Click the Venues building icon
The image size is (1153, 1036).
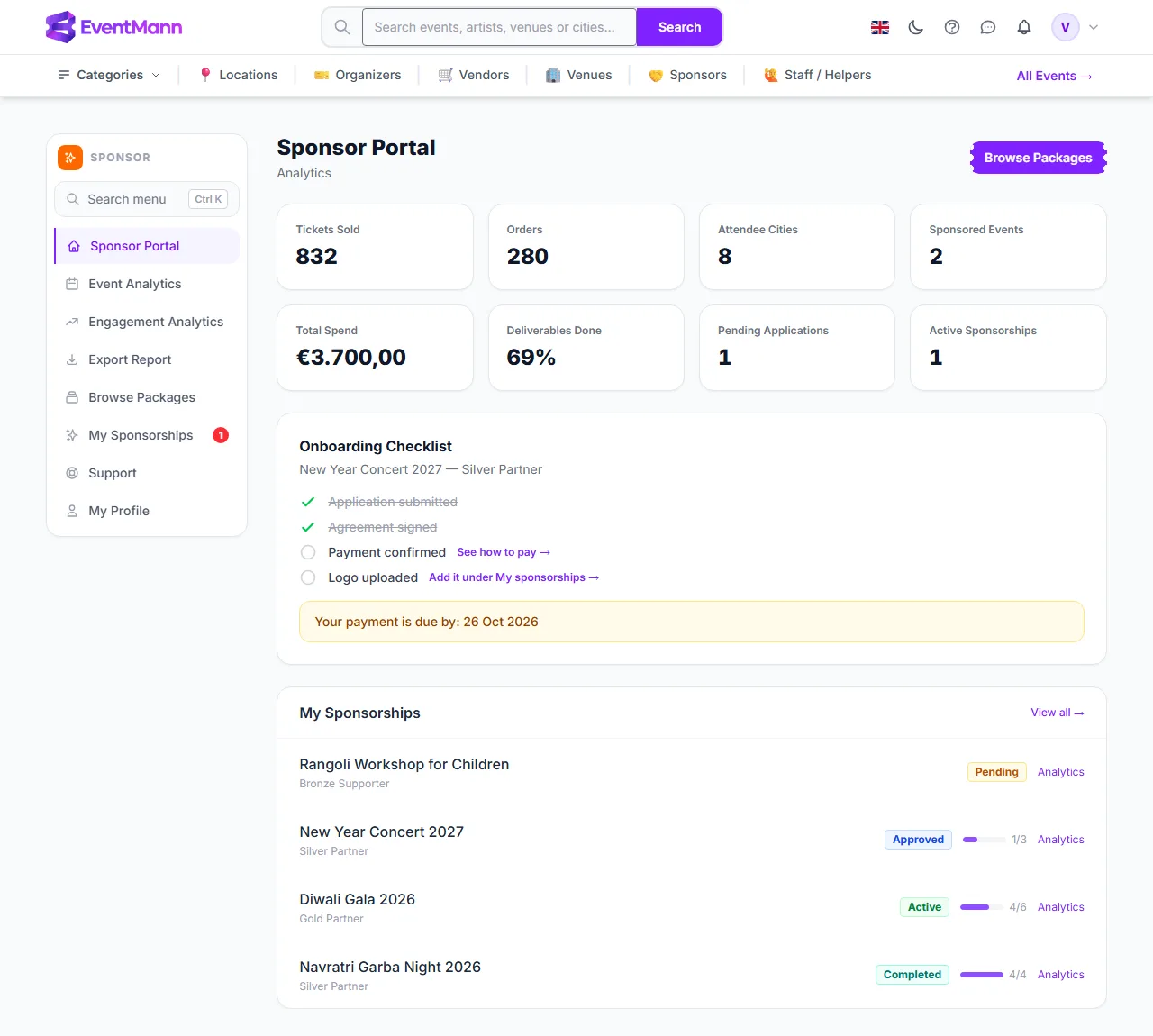(x=553, y=76)
